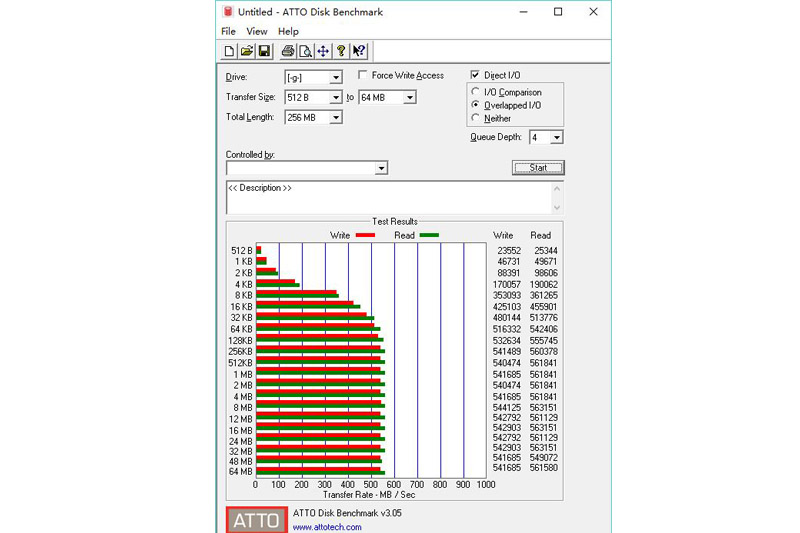Image resolution: width=800 pixels, height=533 pixels.
Task: Expand the Drive dropdown
Action: point(336,78)
